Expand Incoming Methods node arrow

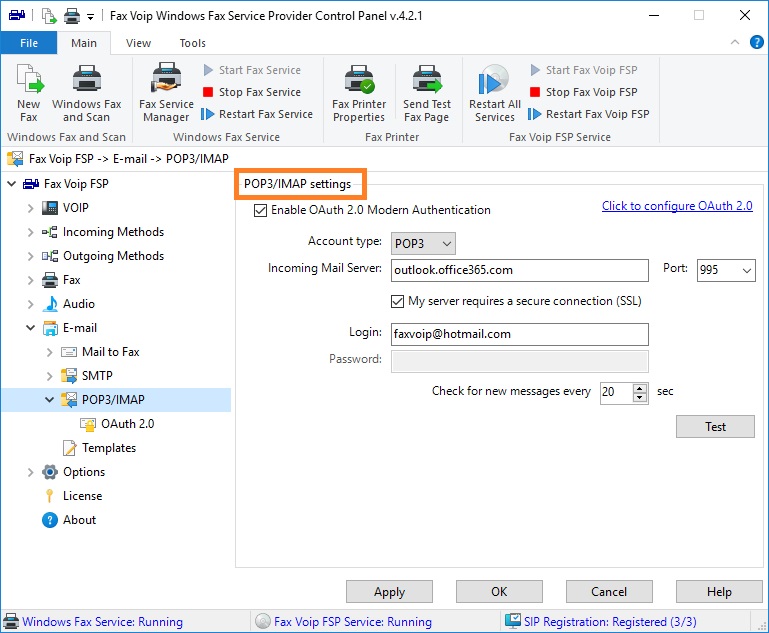30,232
